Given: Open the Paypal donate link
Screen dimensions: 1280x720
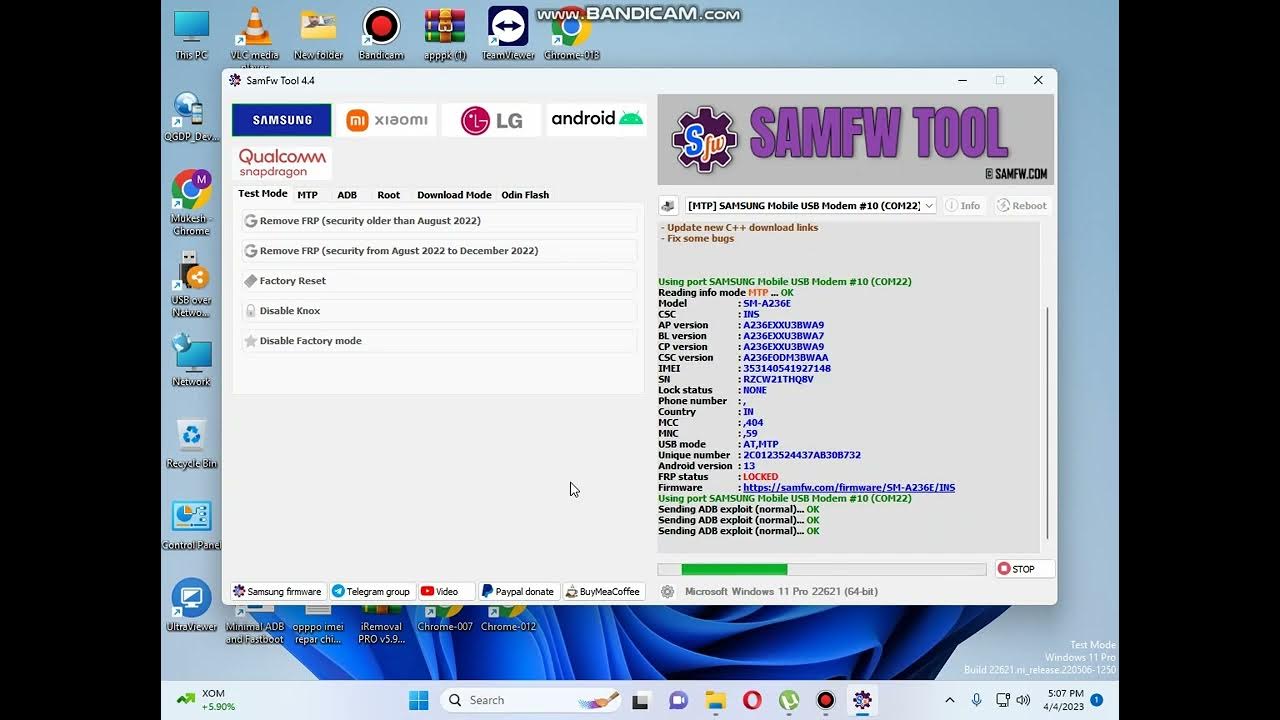Looking at the screenshot, I should pyautogui.click(x=518, y=591).
